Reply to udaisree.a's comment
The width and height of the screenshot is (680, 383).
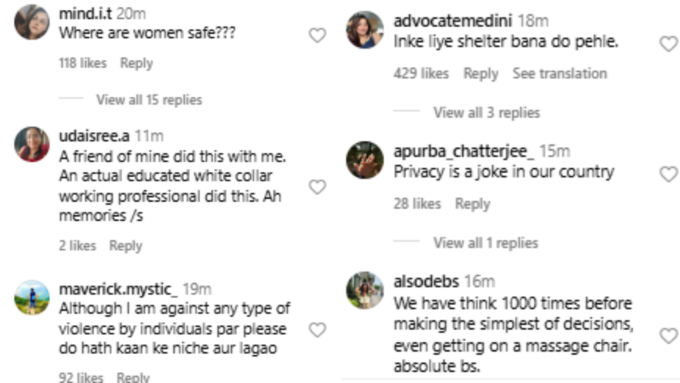(x=126, y=246)
